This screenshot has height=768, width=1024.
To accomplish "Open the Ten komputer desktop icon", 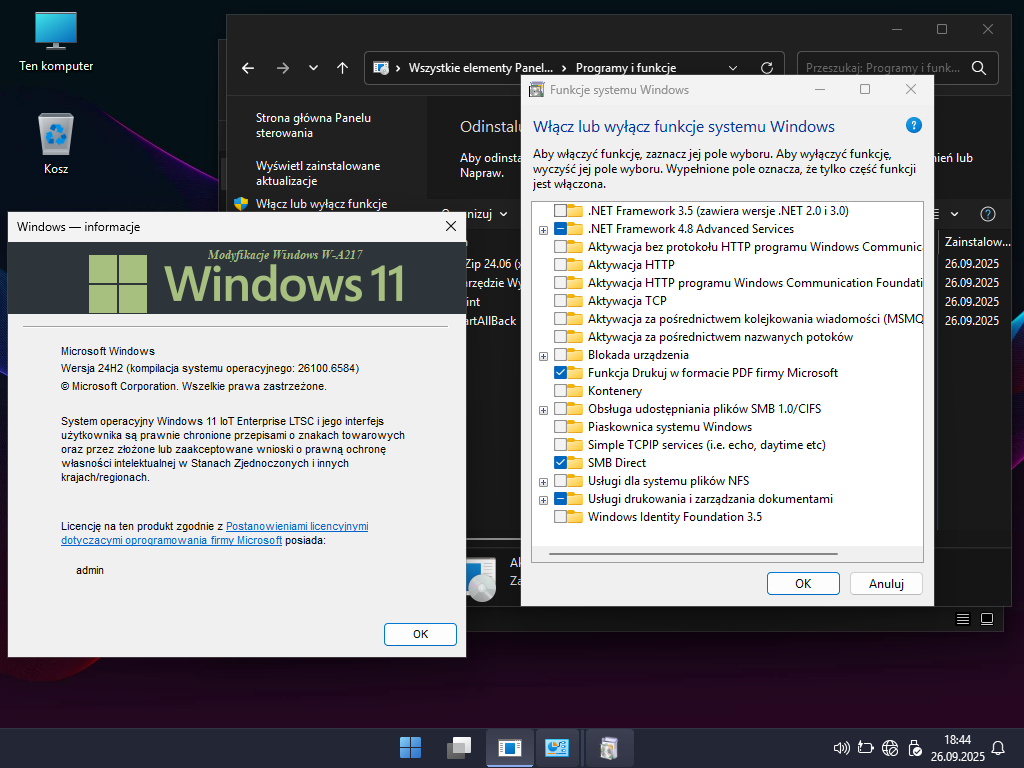I will tap(56, 40).
